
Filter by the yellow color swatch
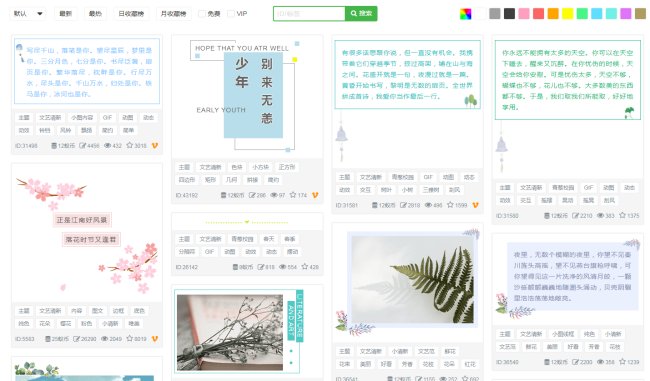pyautogui.click(x=568, y=14)
